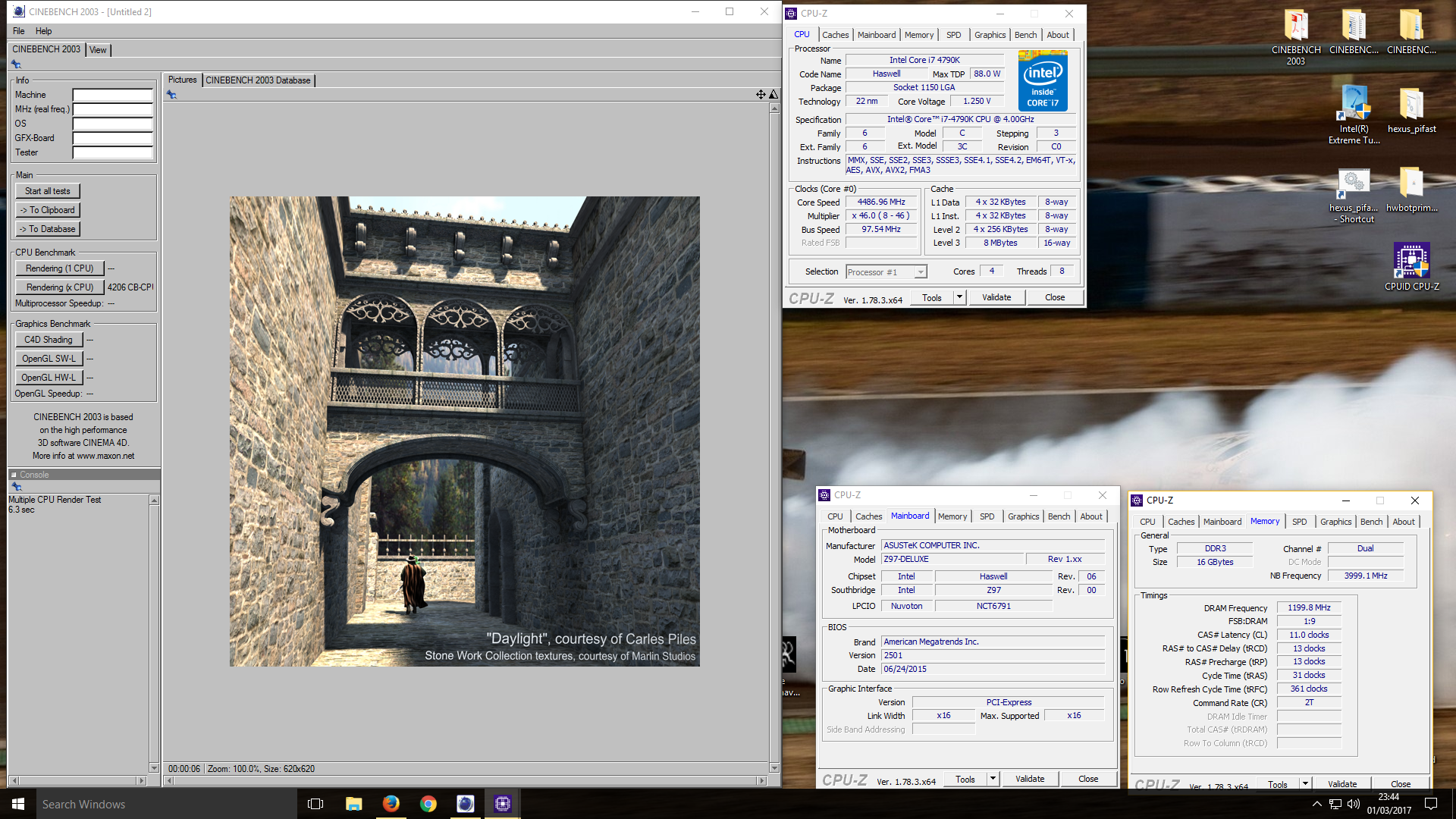Click Start all tests button

click(48, 191)
